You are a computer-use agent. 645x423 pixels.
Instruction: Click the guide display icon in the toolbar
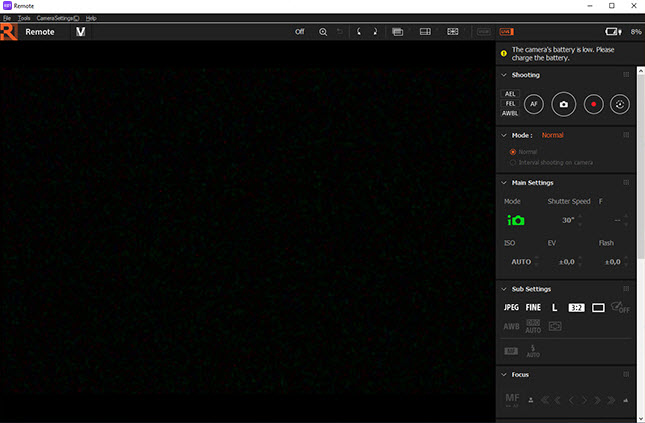425,32
